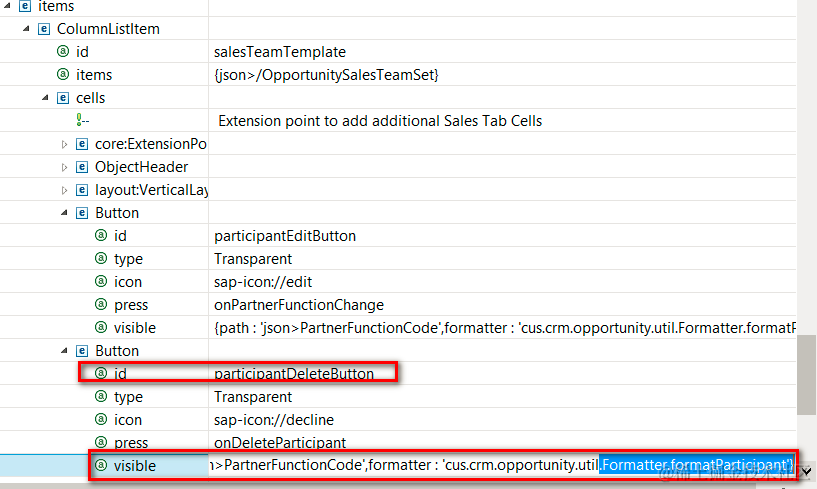Image resolution: width=817 pixels, height=489 pixels.
Task: Click into the edited visible value field with Formatter.formatParticipant
Action: pos(502,465)
